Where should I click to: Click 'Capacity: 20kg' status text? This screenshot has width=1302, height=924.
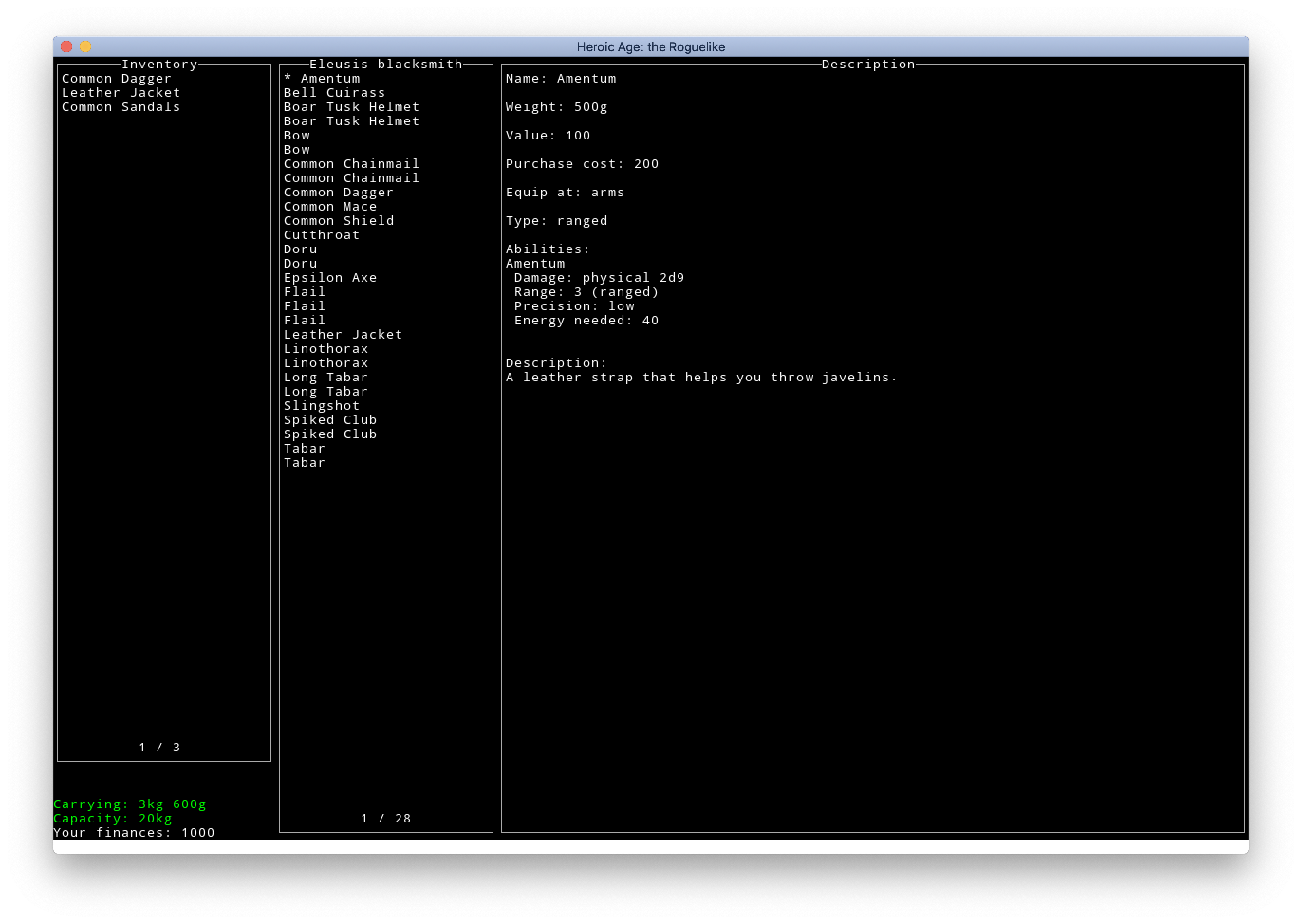point(112,818)
